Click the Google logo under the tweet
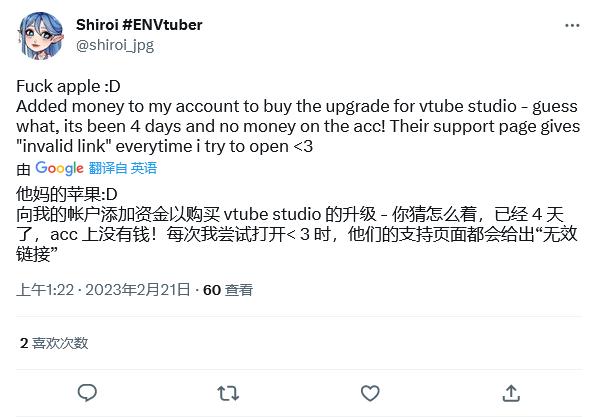This screenshot has width=598, height=417. pos(59,168)
